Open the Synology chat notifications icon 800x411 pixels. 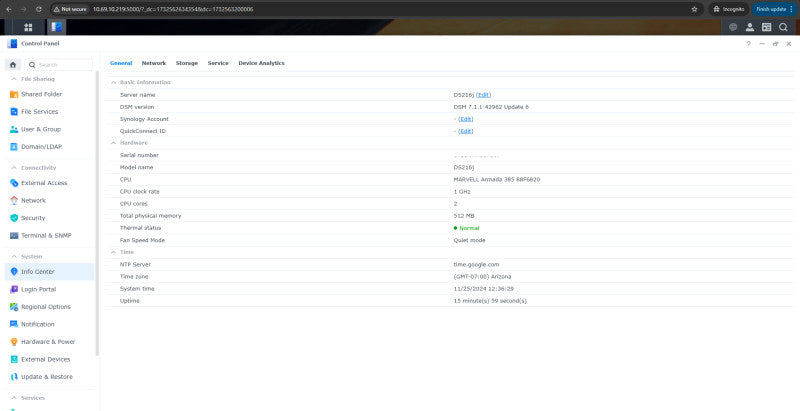coord(733,28)
